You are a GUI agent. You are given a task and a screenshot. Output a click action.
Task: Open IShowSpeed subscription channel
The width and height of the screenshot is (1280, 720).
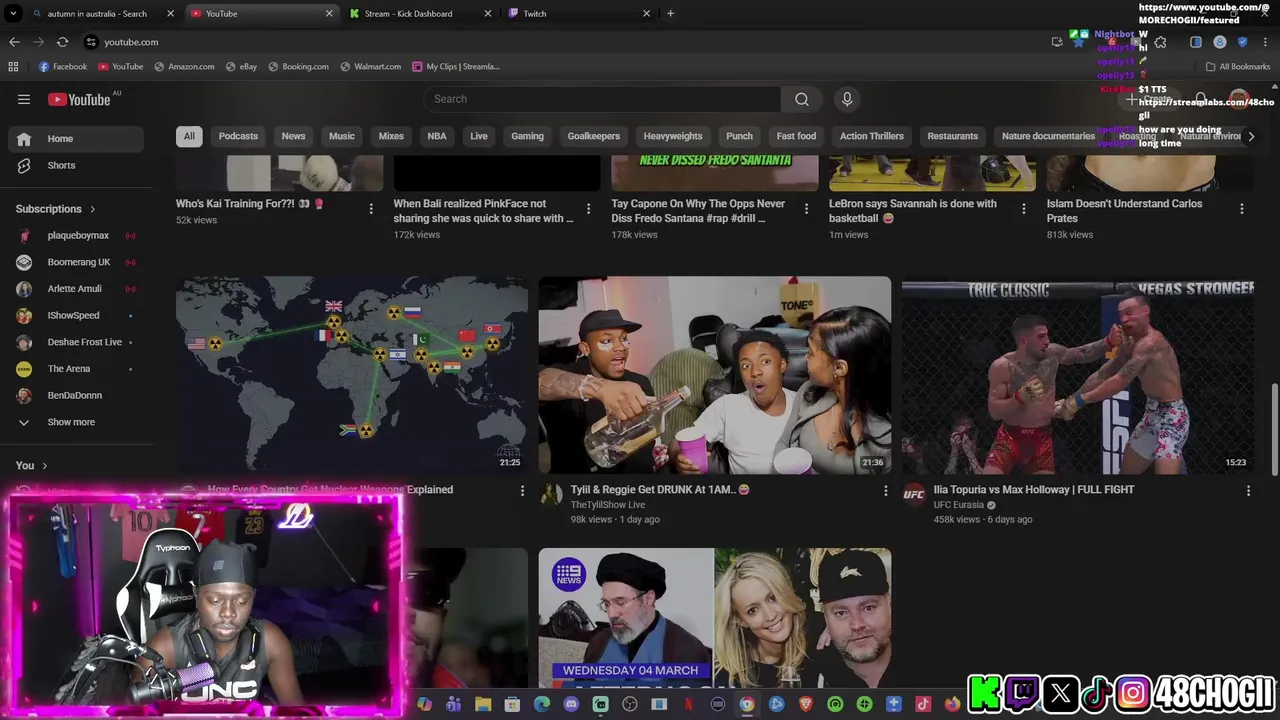72,315
